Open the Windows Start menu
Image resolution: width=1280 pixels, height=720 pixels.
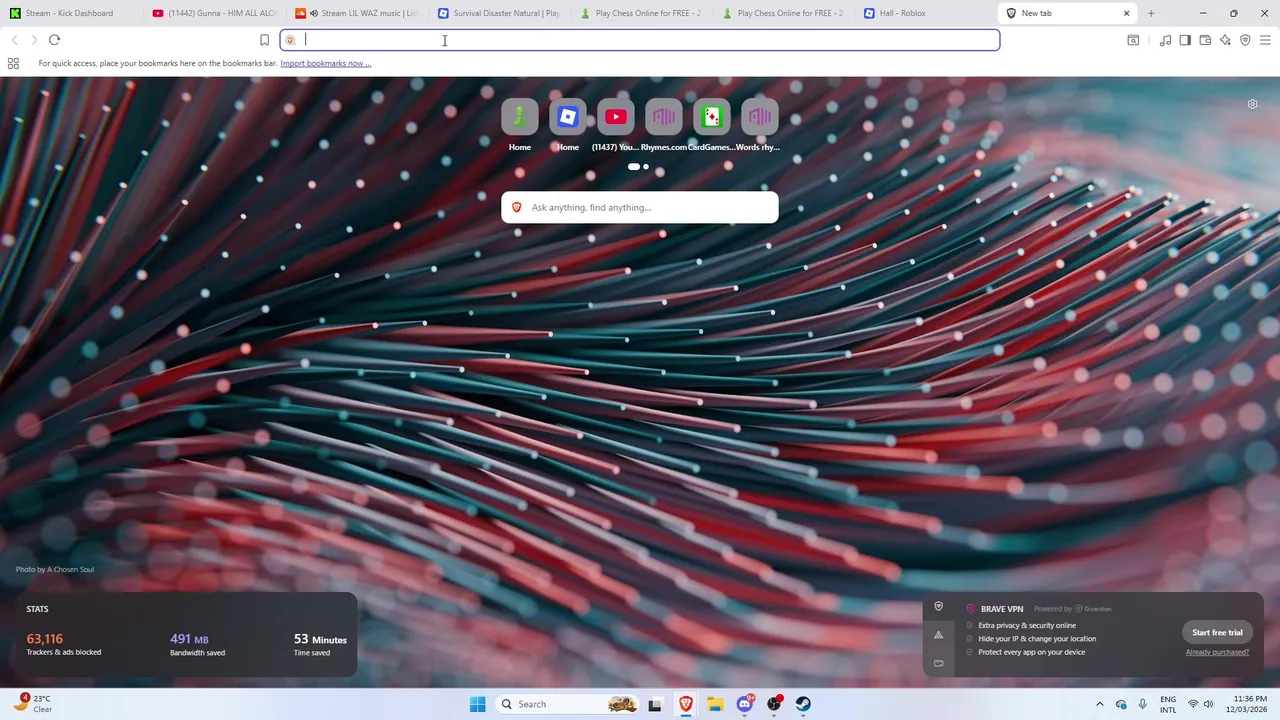[x=478, y=704]
